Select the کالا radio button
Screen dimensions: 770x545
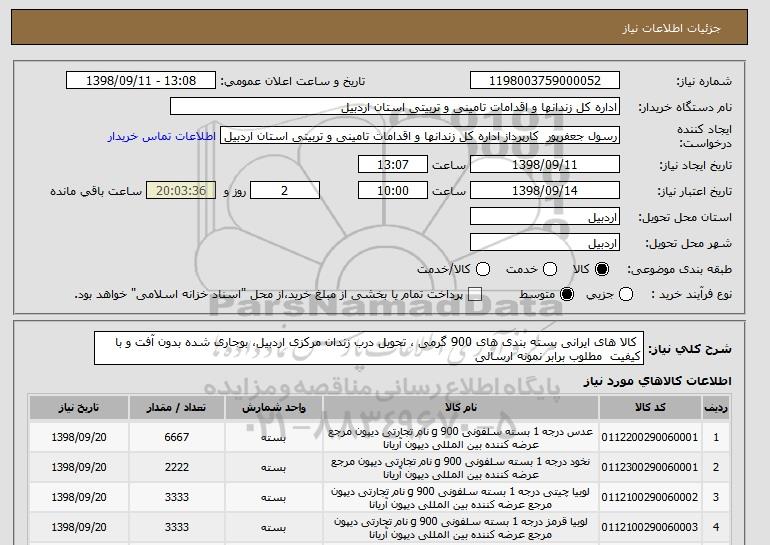[602, 269]
